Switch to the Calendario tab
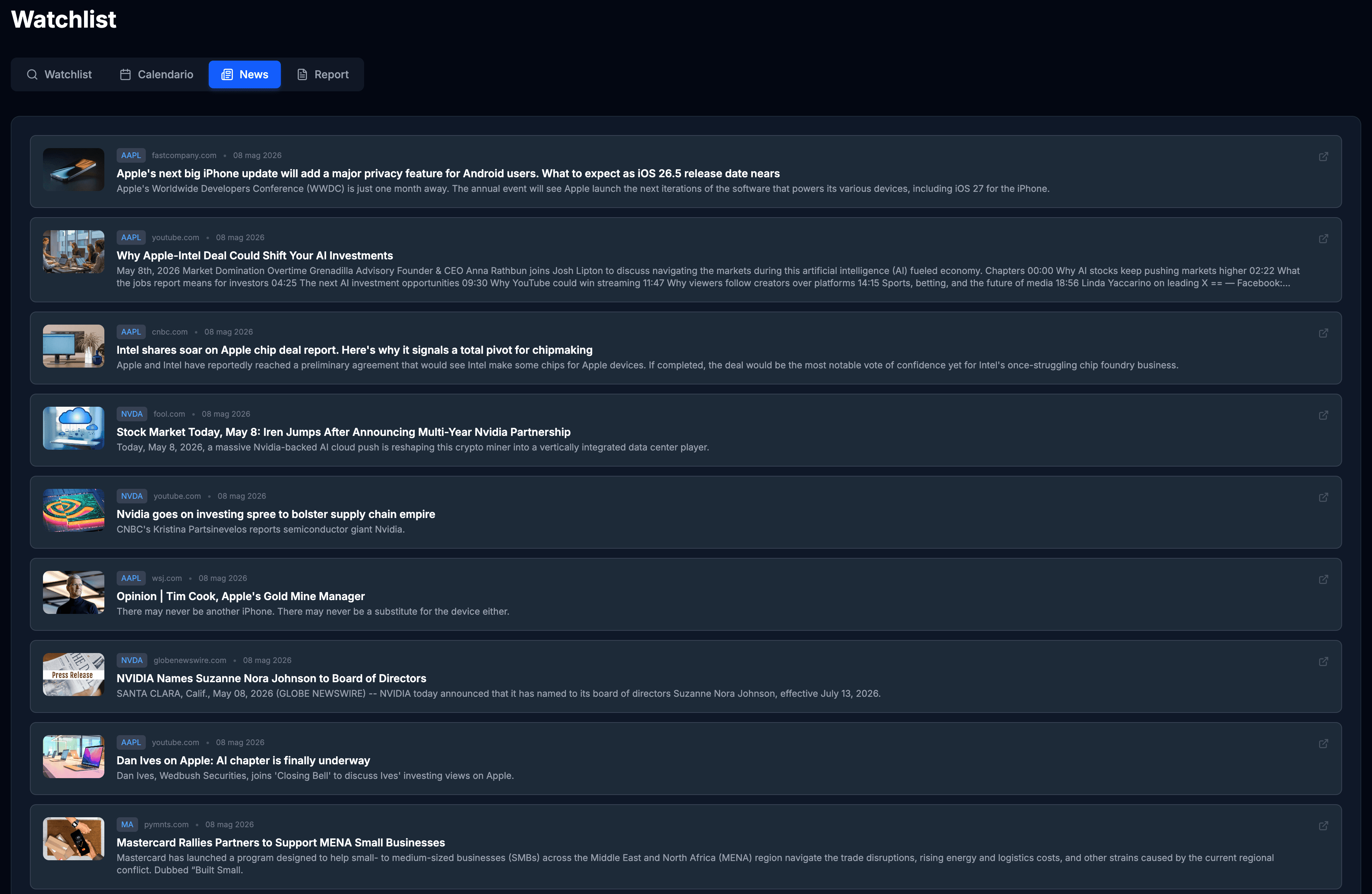 [156, 74]
